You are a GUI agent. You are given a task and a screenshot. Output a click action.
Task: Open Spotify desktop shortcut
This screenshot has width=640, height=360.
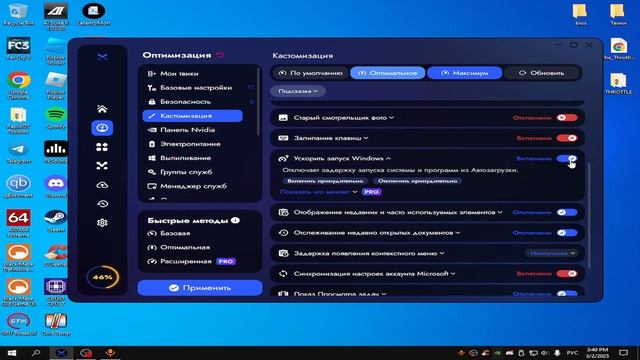point(56,118)
